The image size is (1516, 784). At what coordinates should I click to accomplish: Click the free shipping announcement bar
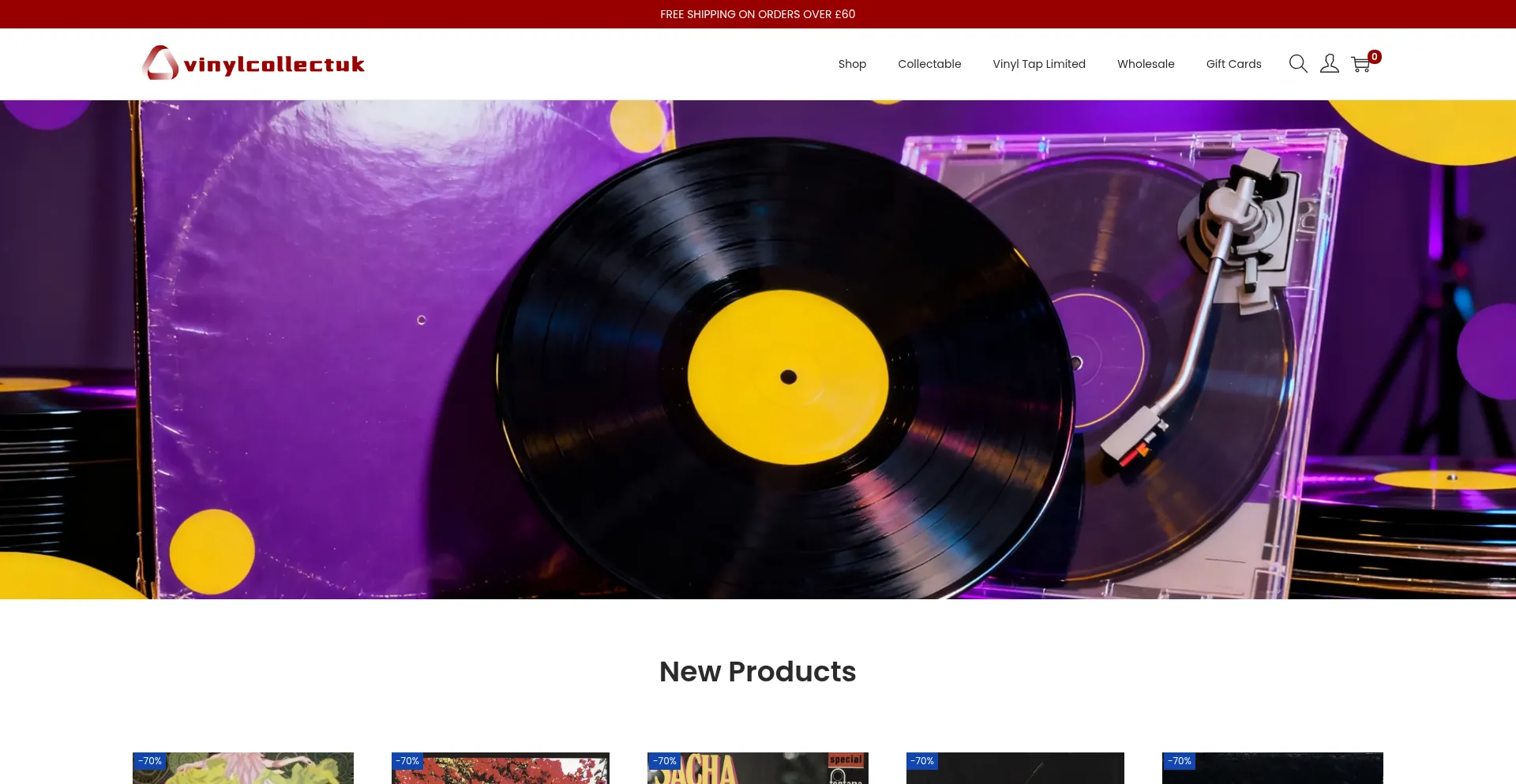[758, 14]
